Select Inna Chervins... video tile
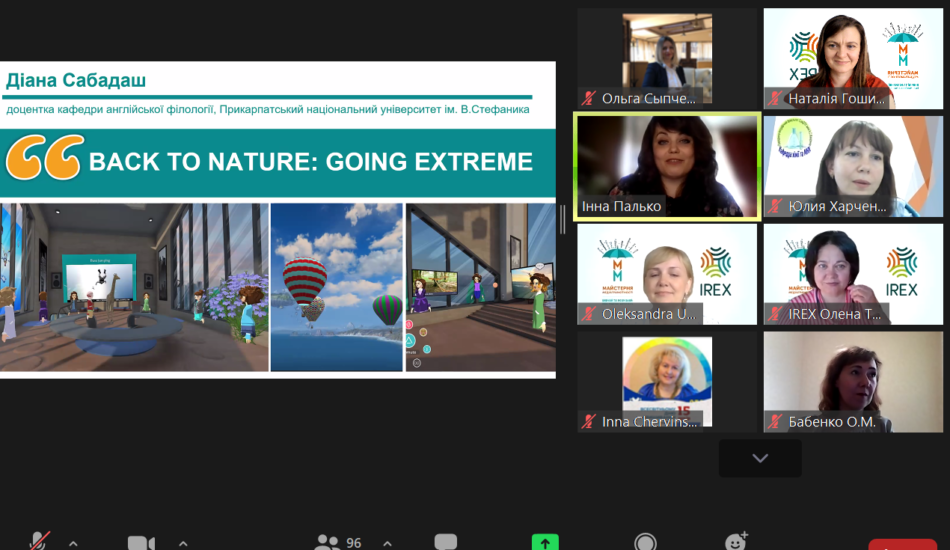 point(667,382)
